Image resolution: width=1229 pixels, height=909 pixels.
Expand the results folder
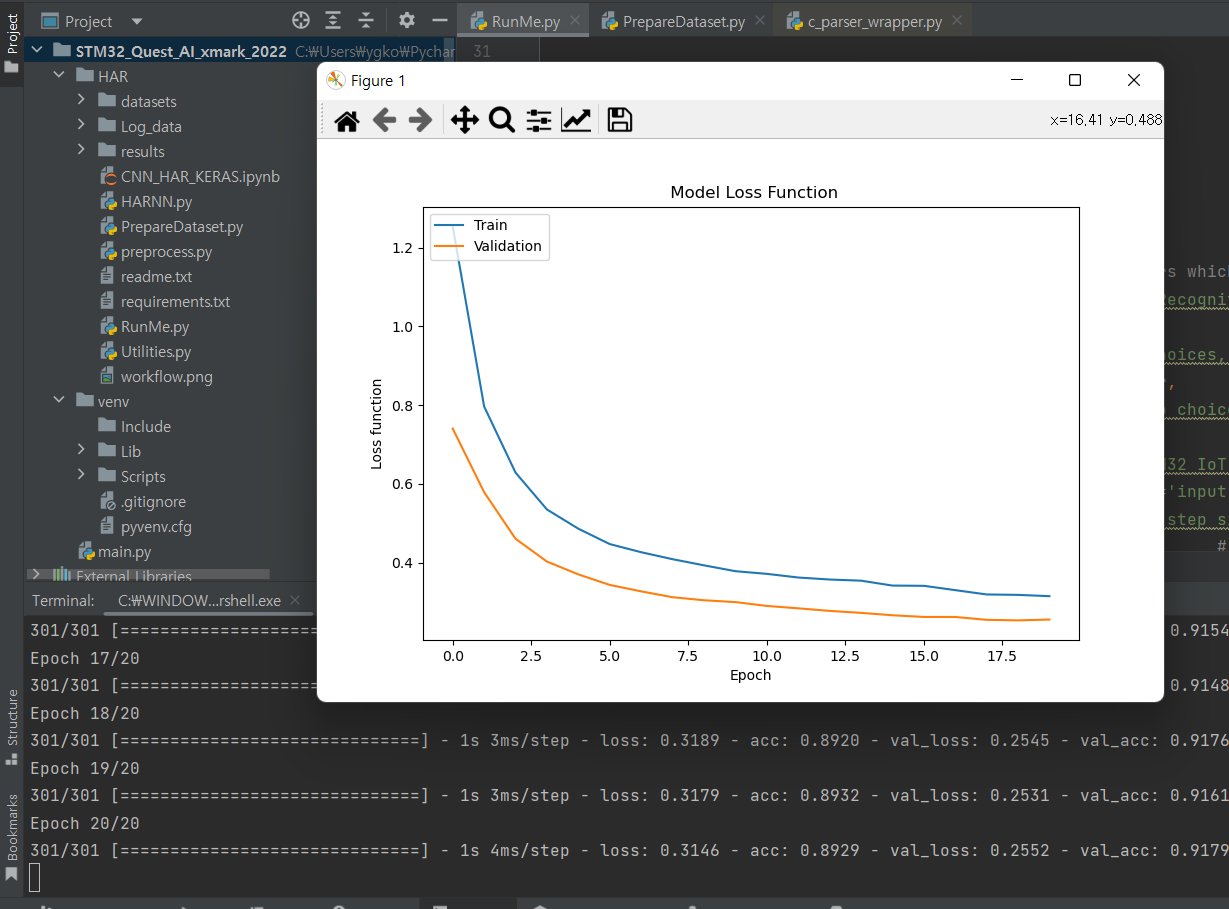point(82,151)
